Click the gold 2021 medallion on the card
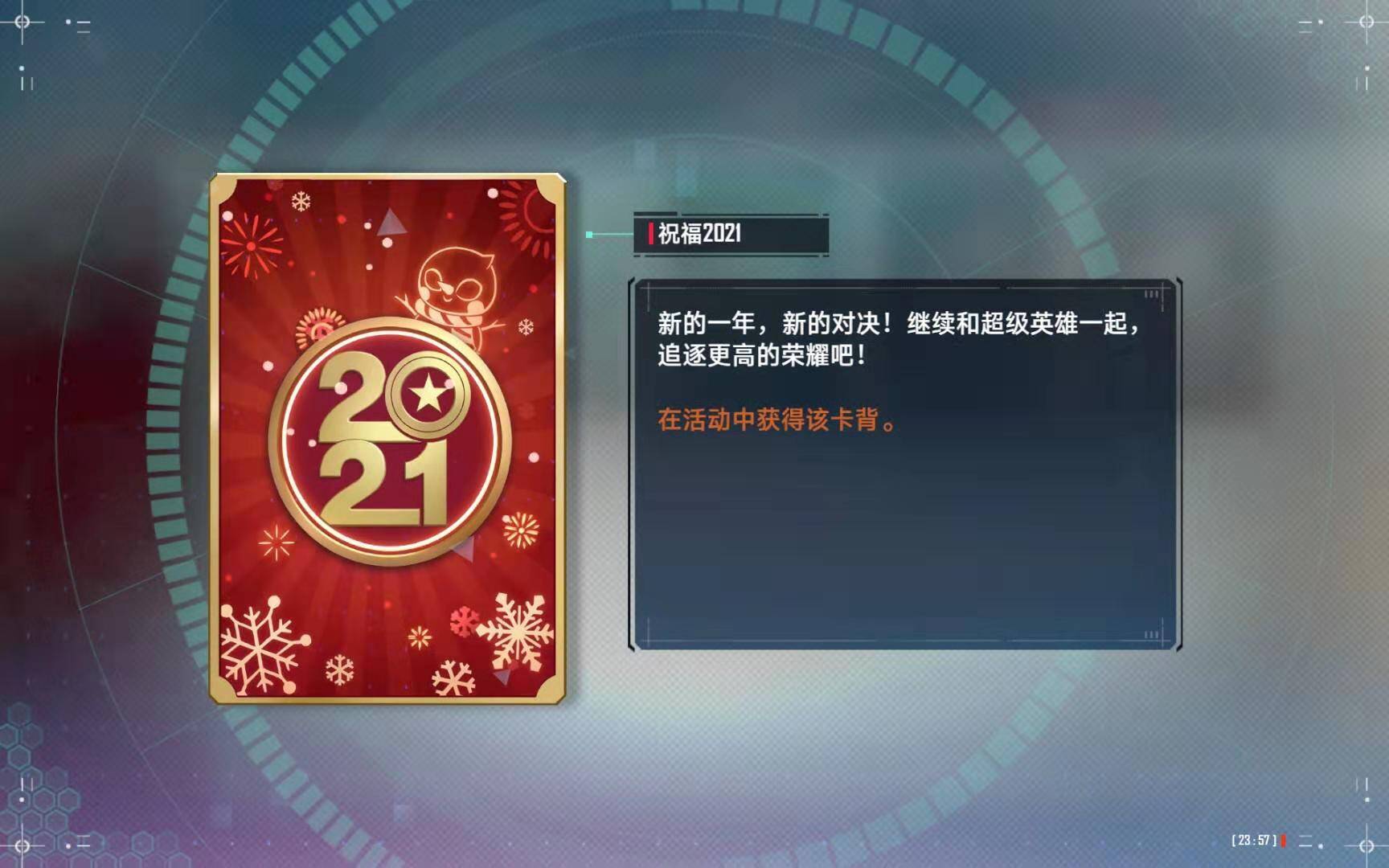1389x868 pixels. tap(390, 442)
